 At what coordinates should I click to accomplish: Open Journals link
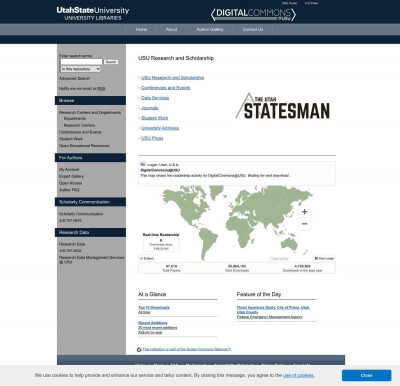point(149,108)
